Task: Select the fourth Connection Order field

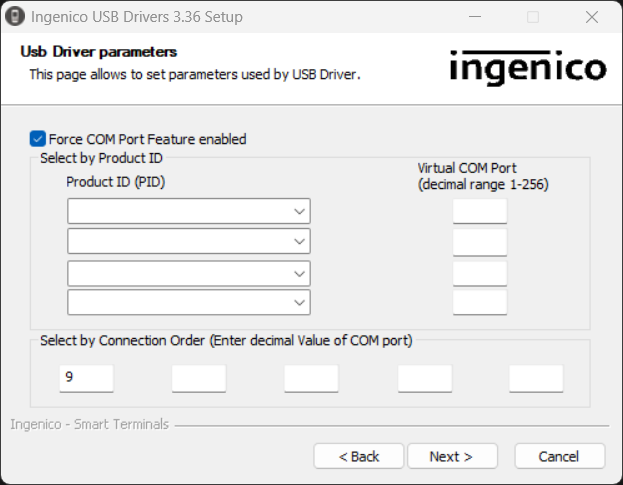Action: [425, 378]
